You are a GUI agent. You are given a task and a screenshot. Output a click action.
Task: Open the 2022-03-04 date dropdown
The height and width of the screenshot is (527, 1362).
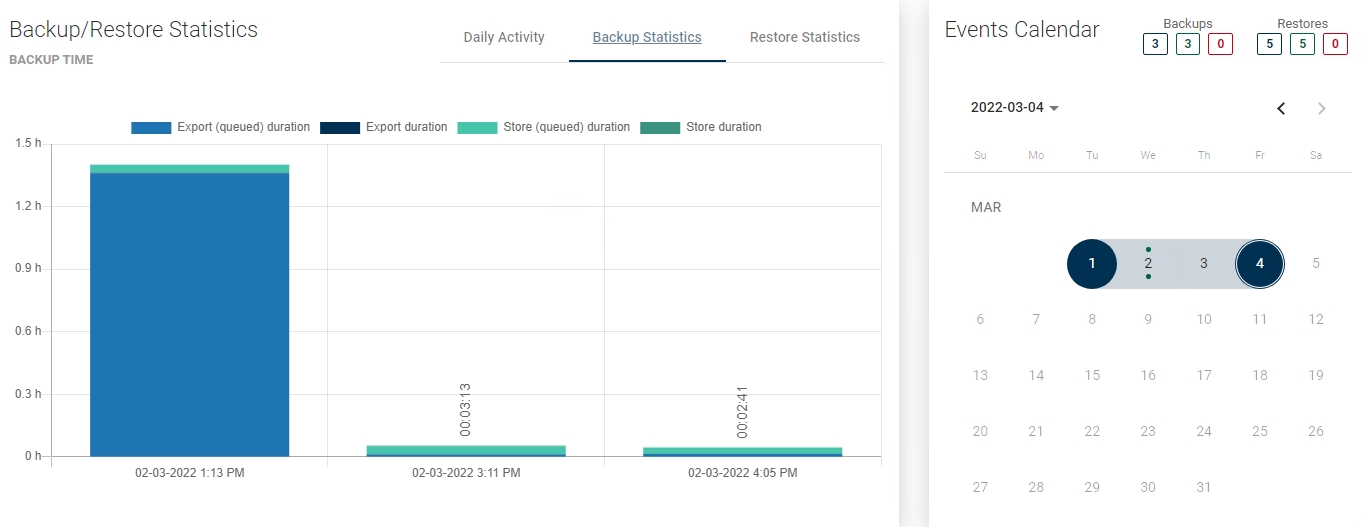(1015, 108)
